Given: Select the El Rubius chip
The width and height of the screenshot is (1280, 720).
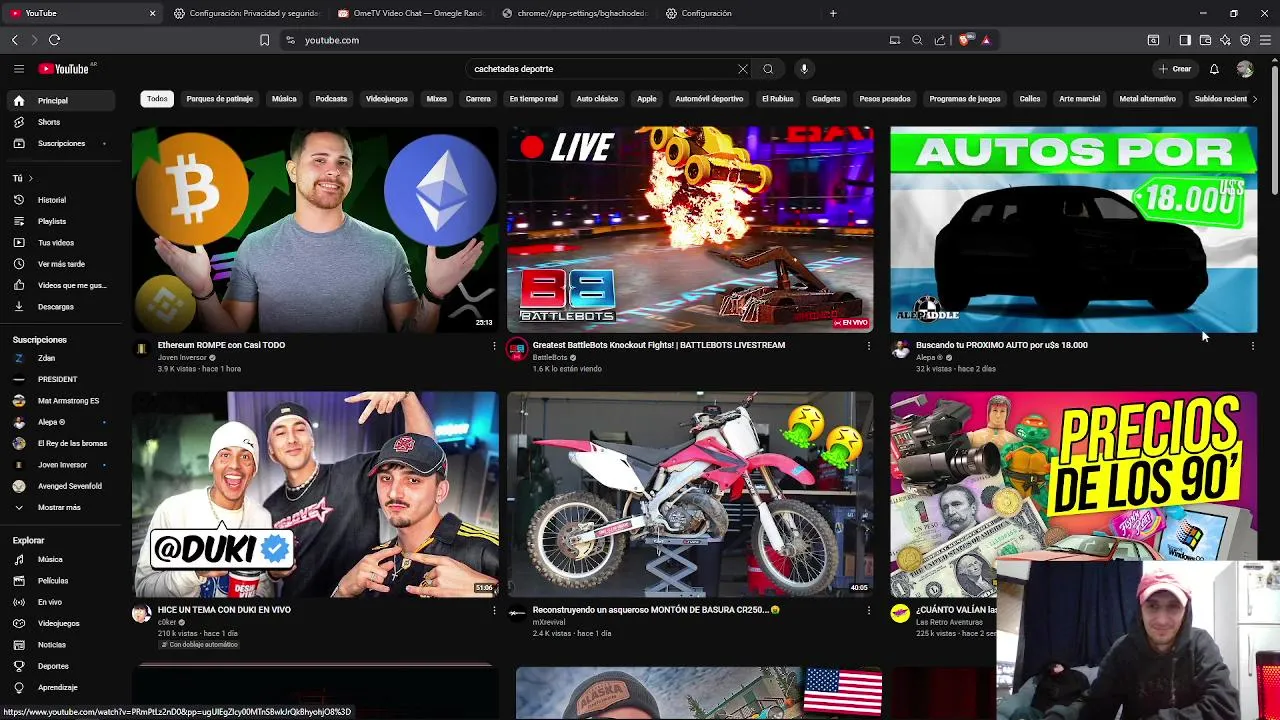Looking at the screenshot, I should pyautogui.click(x=777, y=99).
